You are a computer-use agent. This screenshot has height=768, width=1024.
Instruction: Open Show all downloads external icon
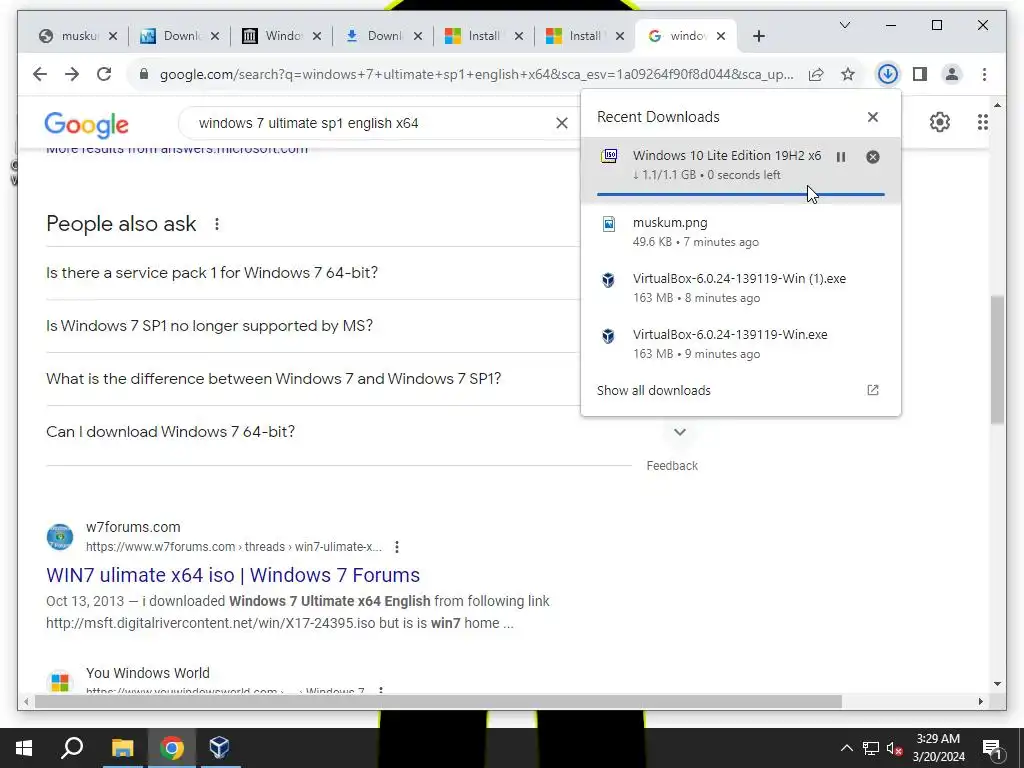tap(872, 390)
